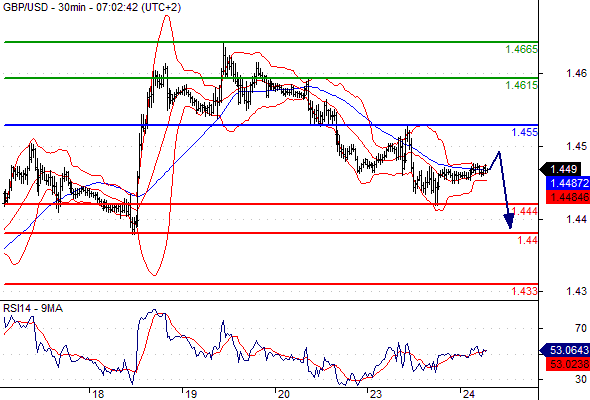
Task: Click the red 1.44846 price tag
Action: point(568,197)
